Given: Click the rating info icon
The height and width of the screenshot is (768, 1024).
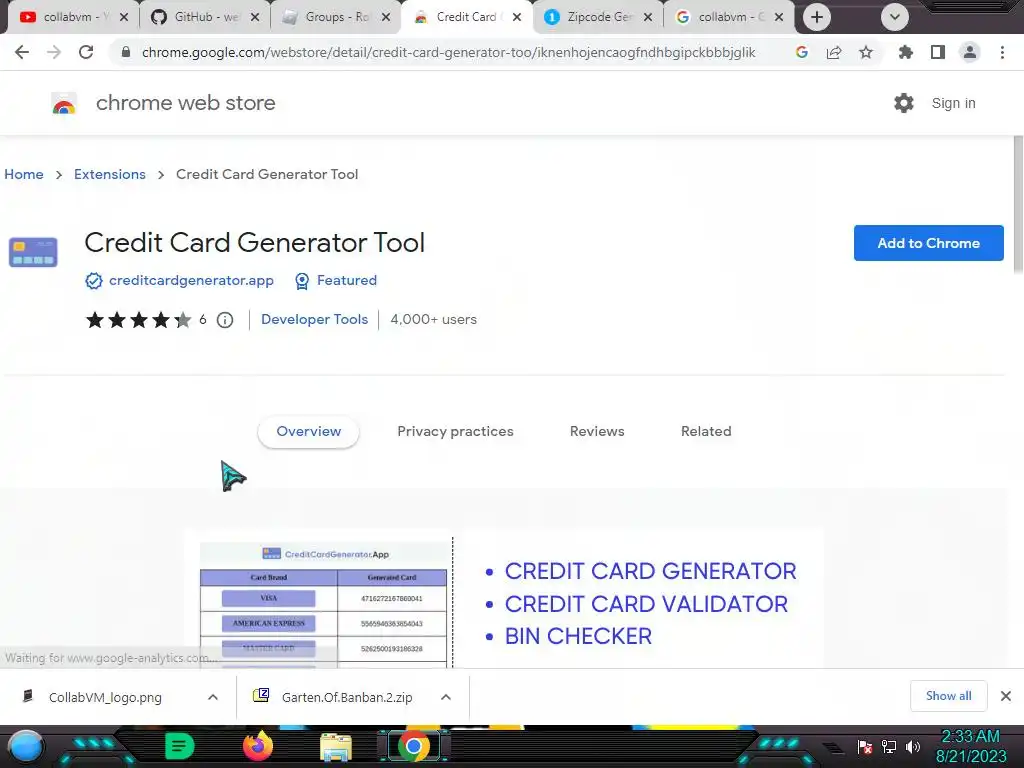Looking at the screenshot, I should click(225, 320).
